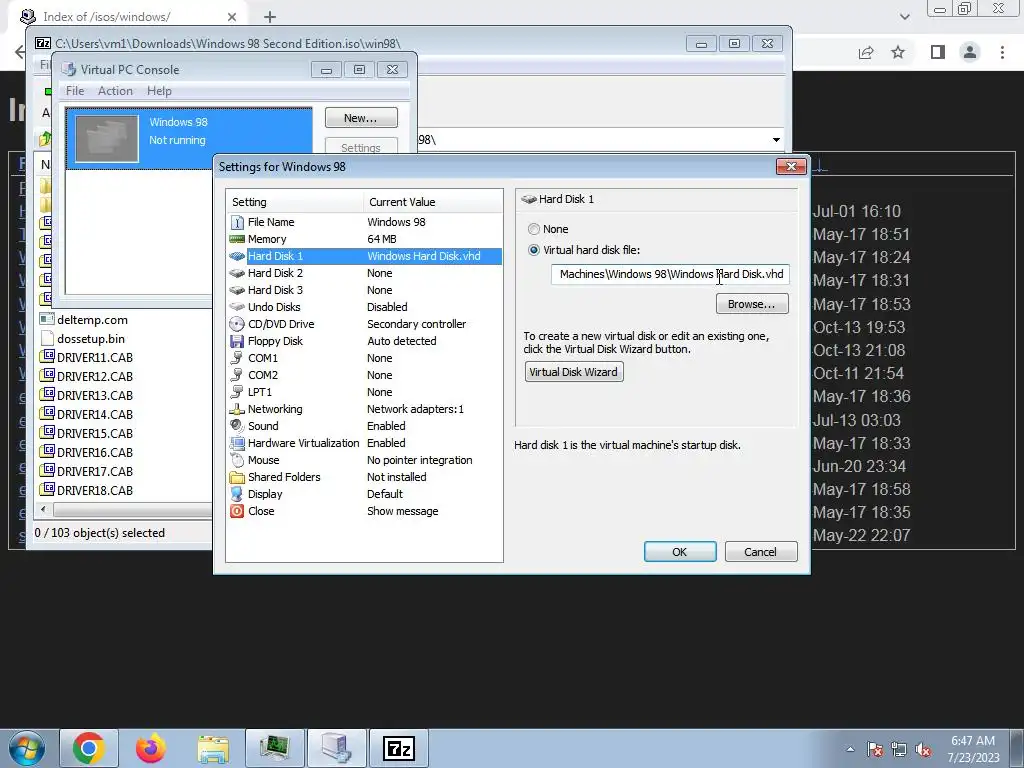1024x768 pixels.
Task: Click the Mouse setting icon
Action: click(237, 460)
